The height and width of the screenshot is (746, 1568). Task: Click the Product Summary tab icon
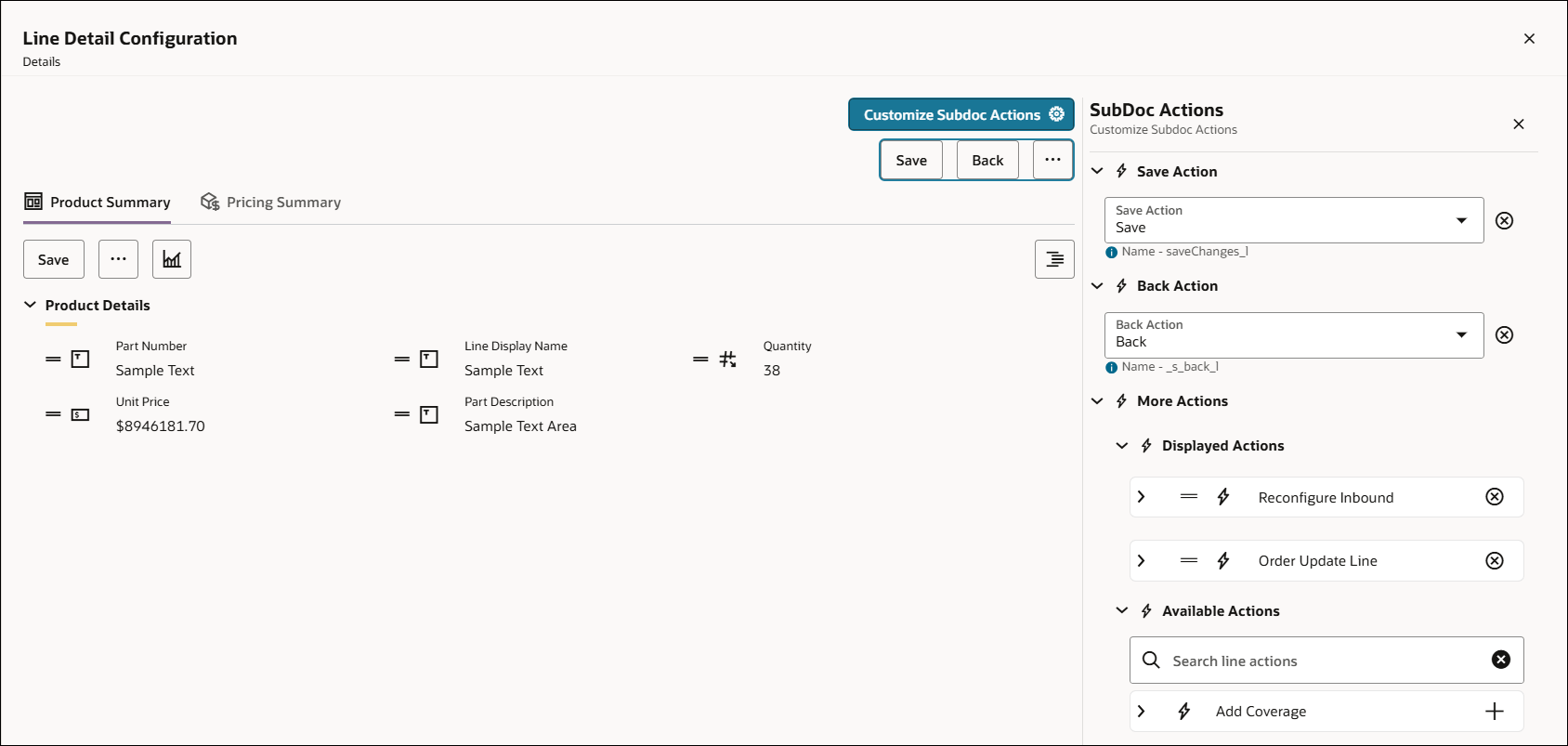(x=33, y=202)
